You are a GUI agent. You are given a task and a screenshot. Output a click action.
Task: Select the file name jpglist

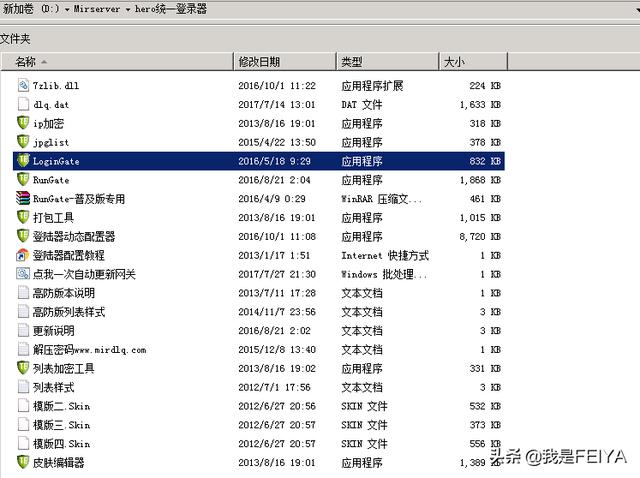click(x=51, y=142)
